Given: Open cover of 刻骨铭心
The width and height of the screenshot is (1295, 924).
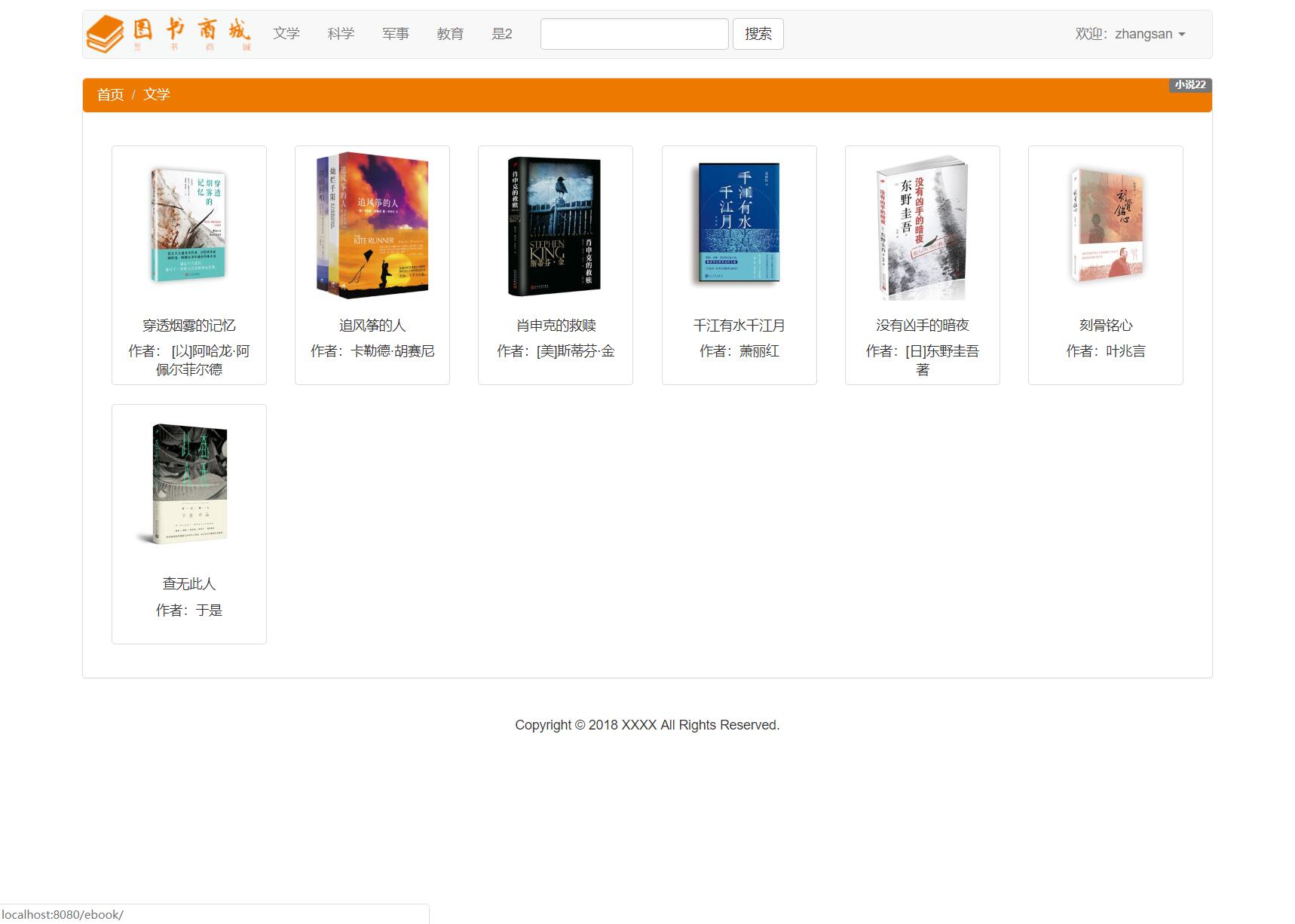Looking at the screenshot, I should tap(1106, 225).
